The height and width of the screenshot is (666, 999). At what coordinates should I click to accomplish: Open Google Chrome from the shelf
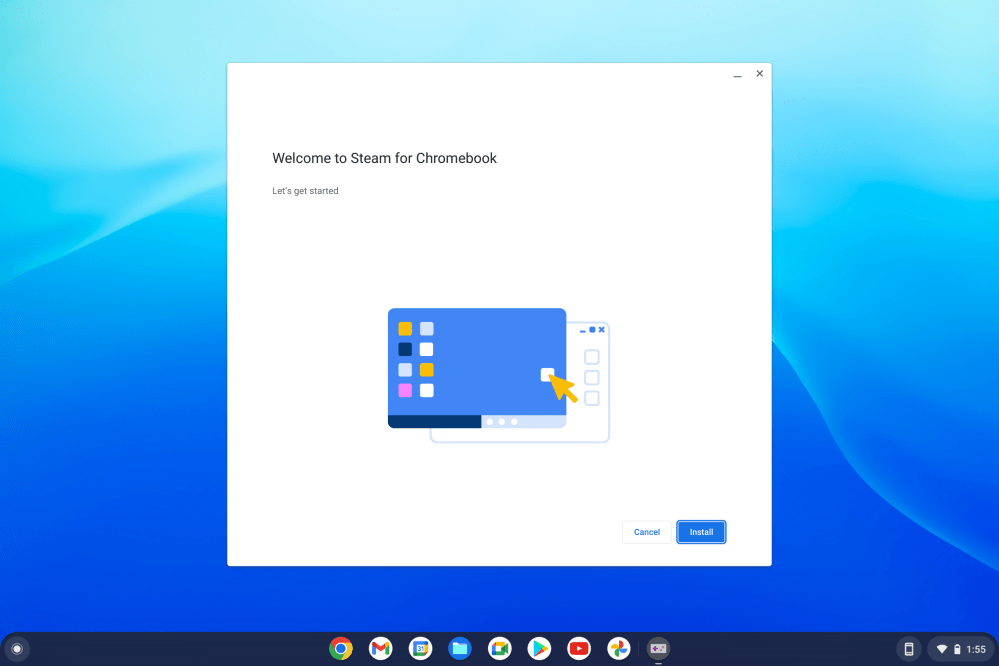(x=341, y=649)
